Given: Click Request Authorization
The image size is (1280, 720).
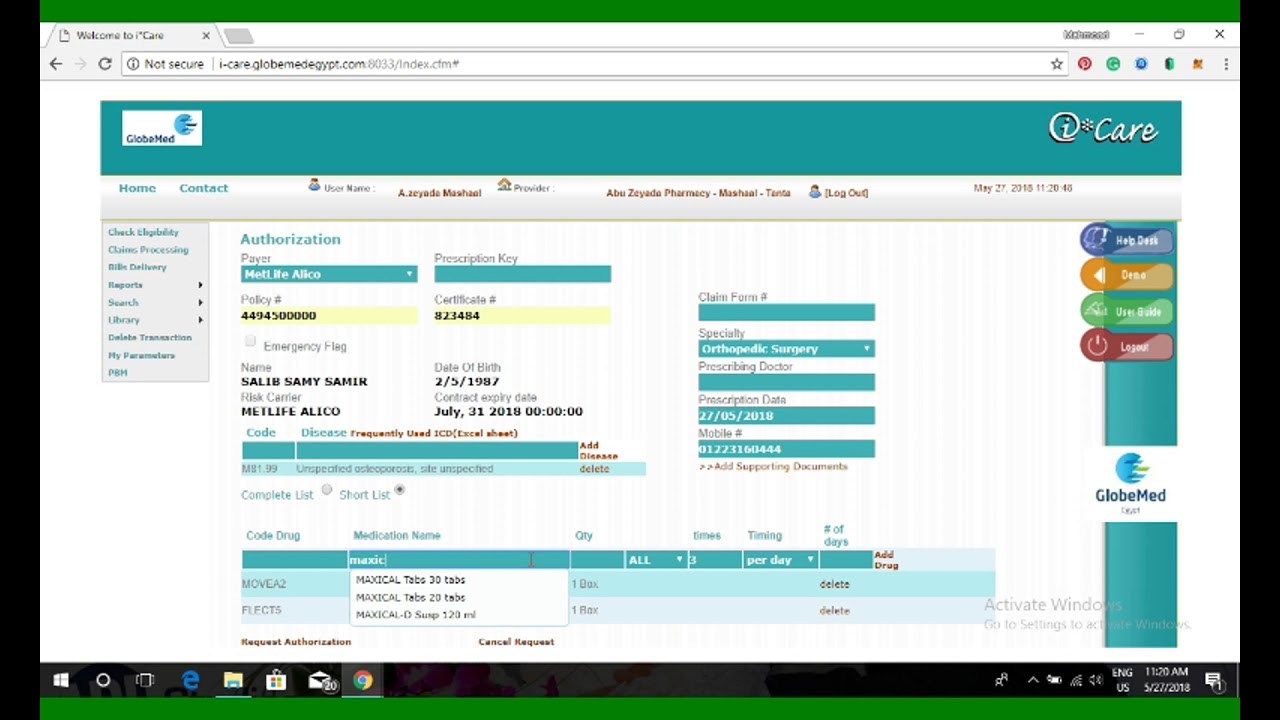Looking at the screenshot, I should 296,642.
